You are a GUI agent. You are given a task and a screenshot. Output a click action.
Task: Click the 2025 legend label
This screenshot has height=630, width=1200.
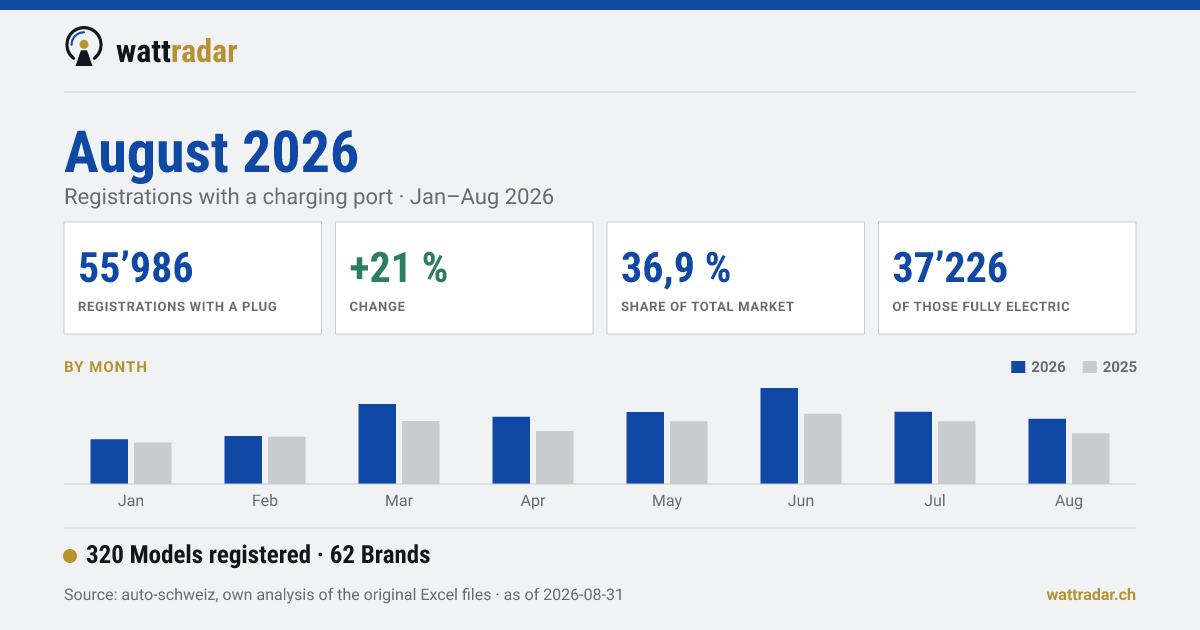tap(1120, 367)
